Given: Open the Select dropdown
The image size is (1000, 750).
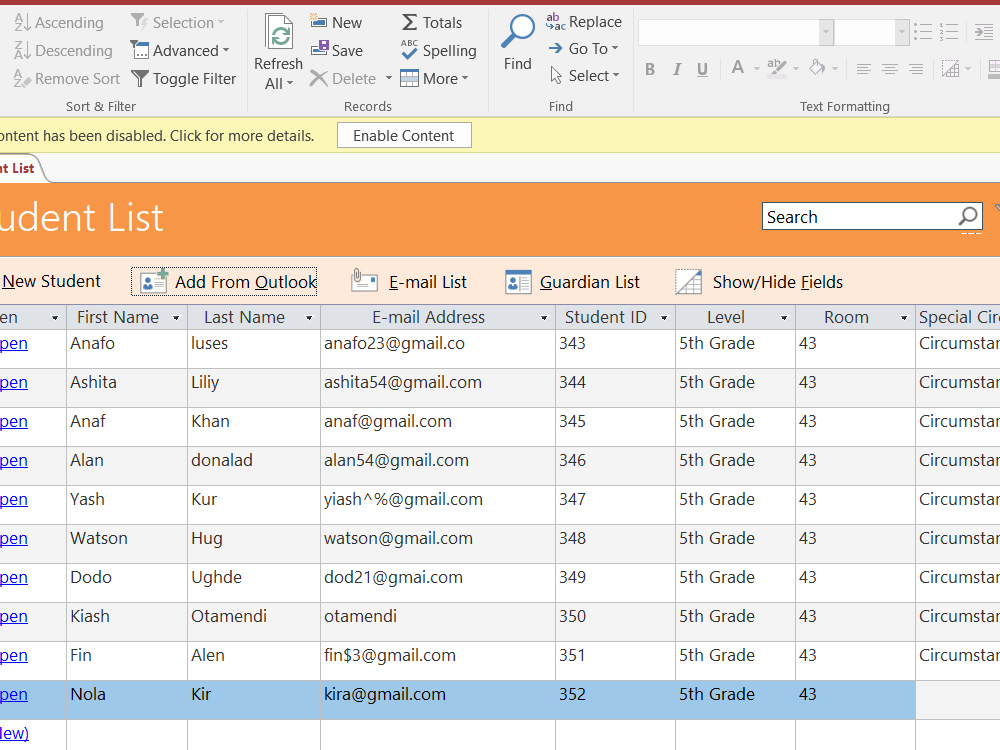Looking at the screenshot, I should click(x=584, y=75).
